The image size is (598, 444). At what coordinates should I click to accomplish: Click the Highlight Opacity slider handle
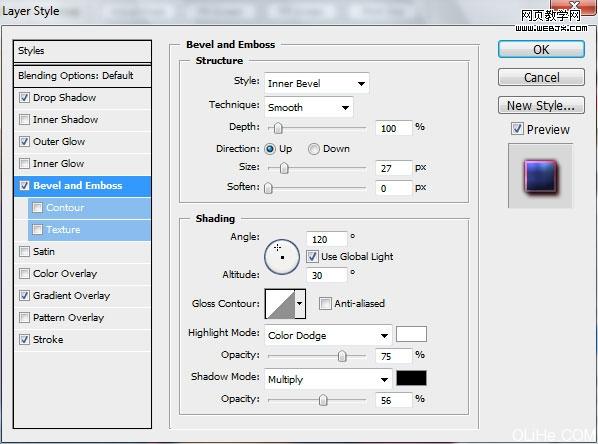tap(342, 356)
